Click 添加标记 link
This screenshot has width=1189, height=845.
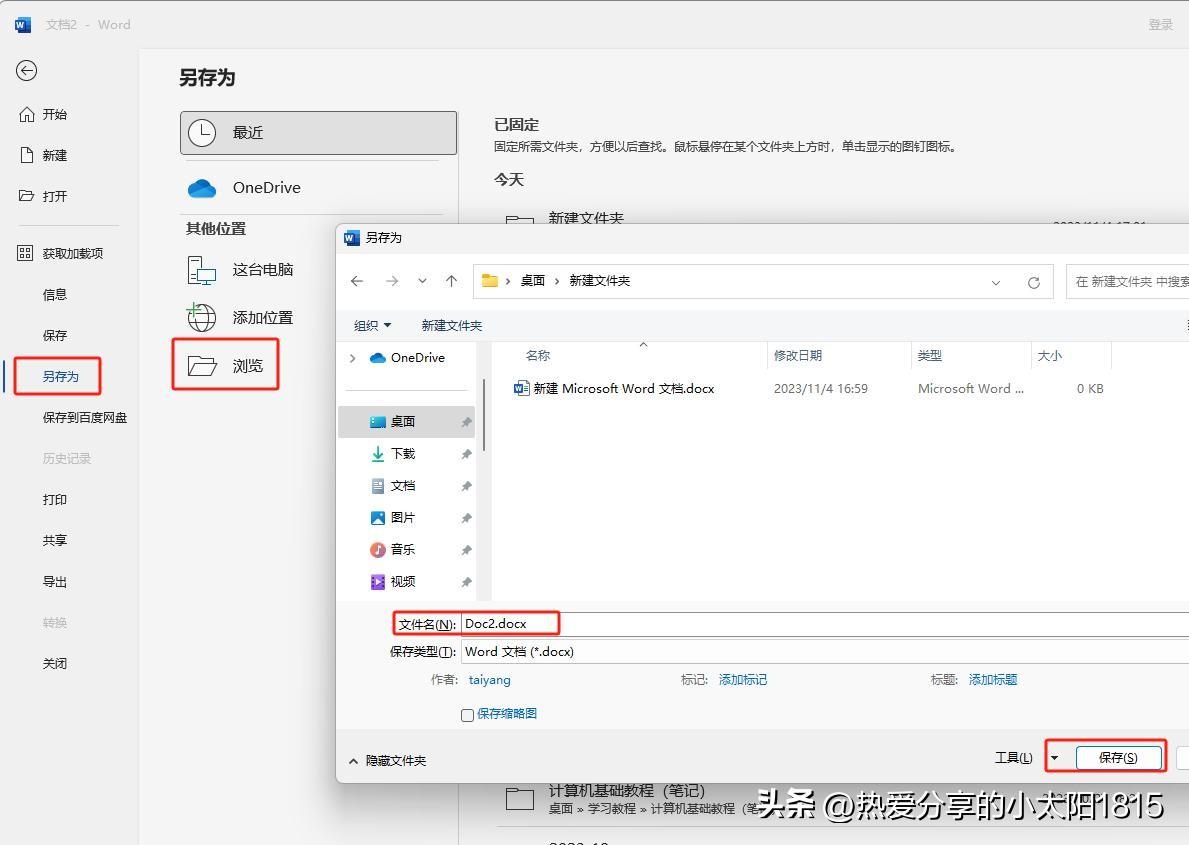743,680
